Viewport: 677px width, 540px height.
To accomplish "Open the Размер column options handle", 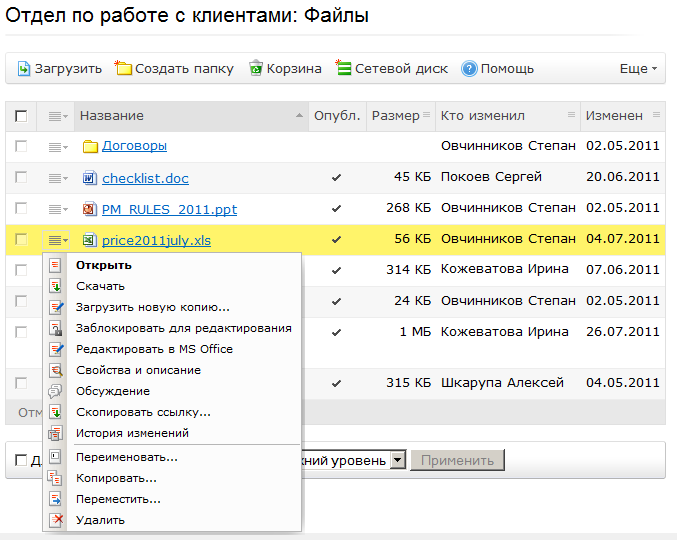I will 427,114.
